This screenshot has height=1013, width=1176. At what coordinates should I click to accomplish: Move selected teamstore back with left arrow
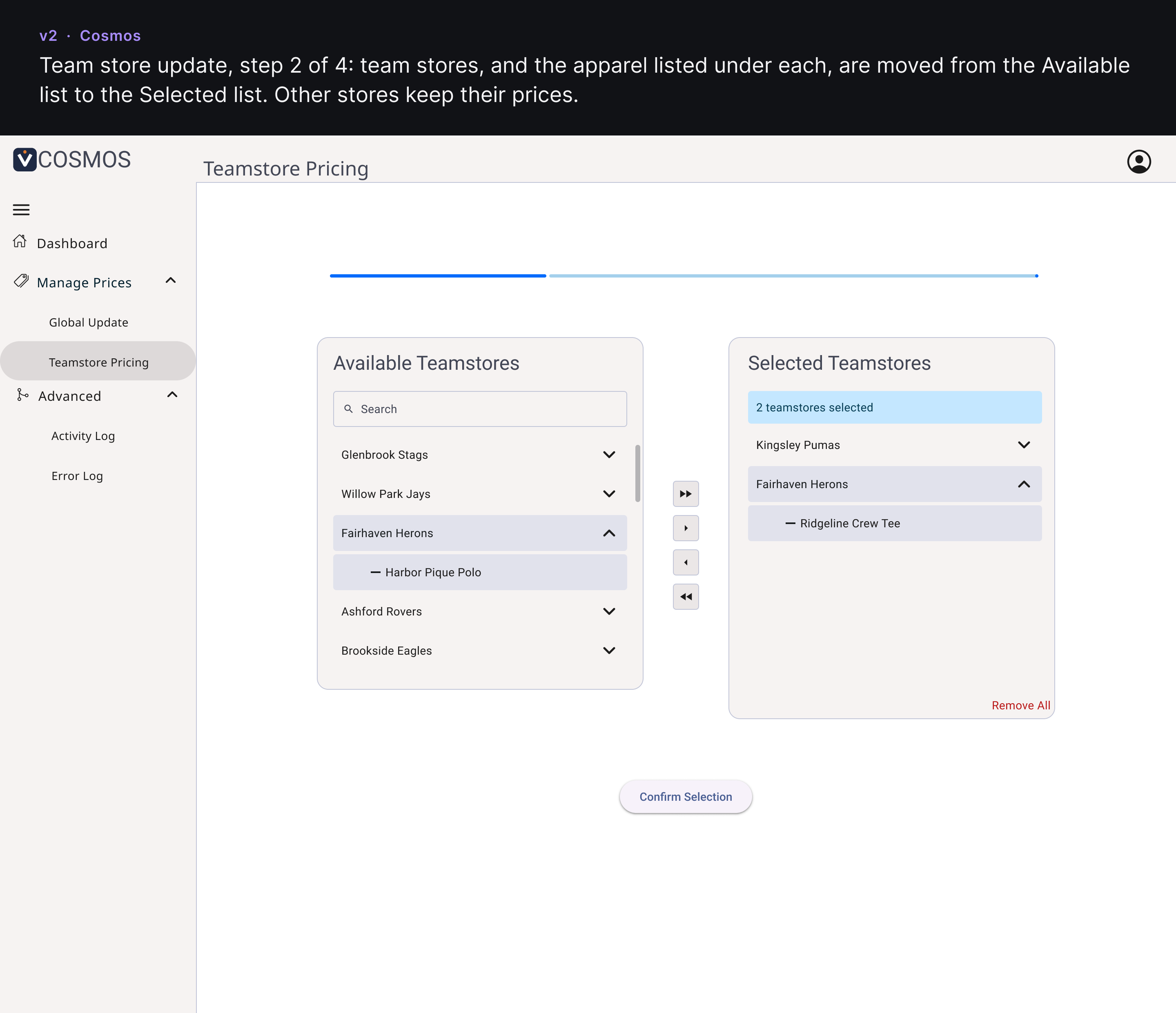(686, 562)
